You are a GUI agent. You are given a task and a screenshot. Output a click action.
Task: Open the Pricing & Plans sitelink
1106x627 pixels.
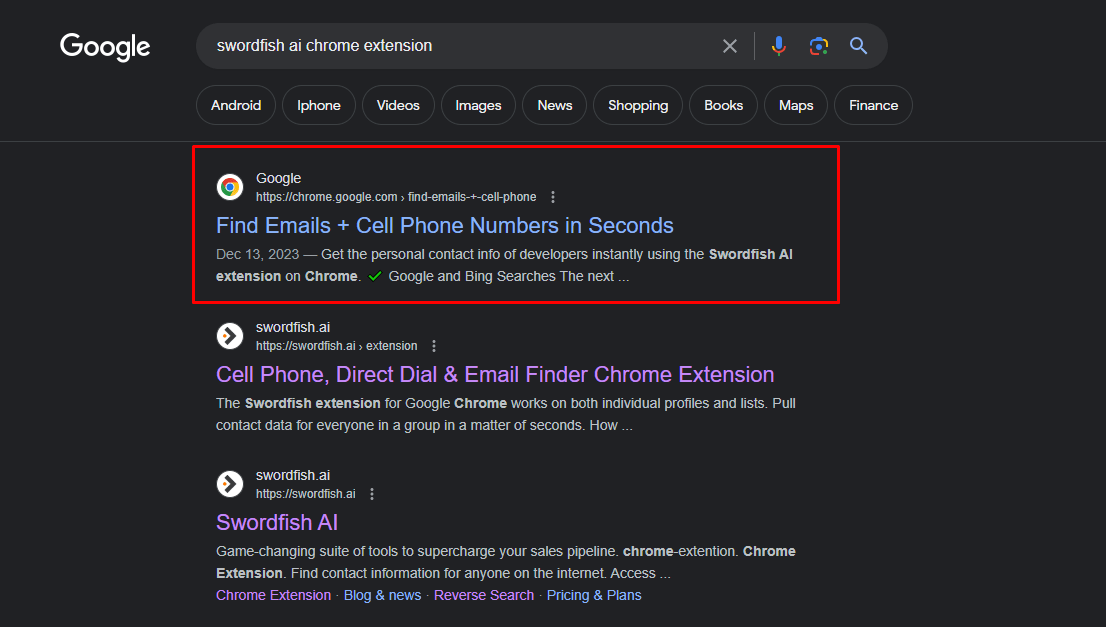pyautogui.click(x=594, y=595)
